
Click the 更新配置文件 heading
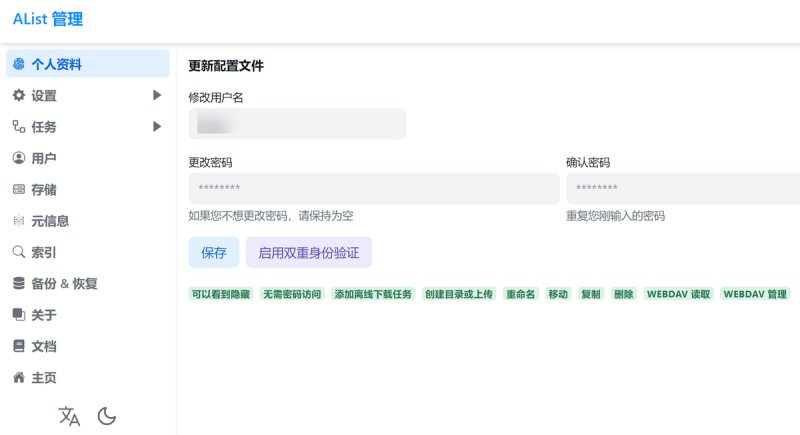226,66
